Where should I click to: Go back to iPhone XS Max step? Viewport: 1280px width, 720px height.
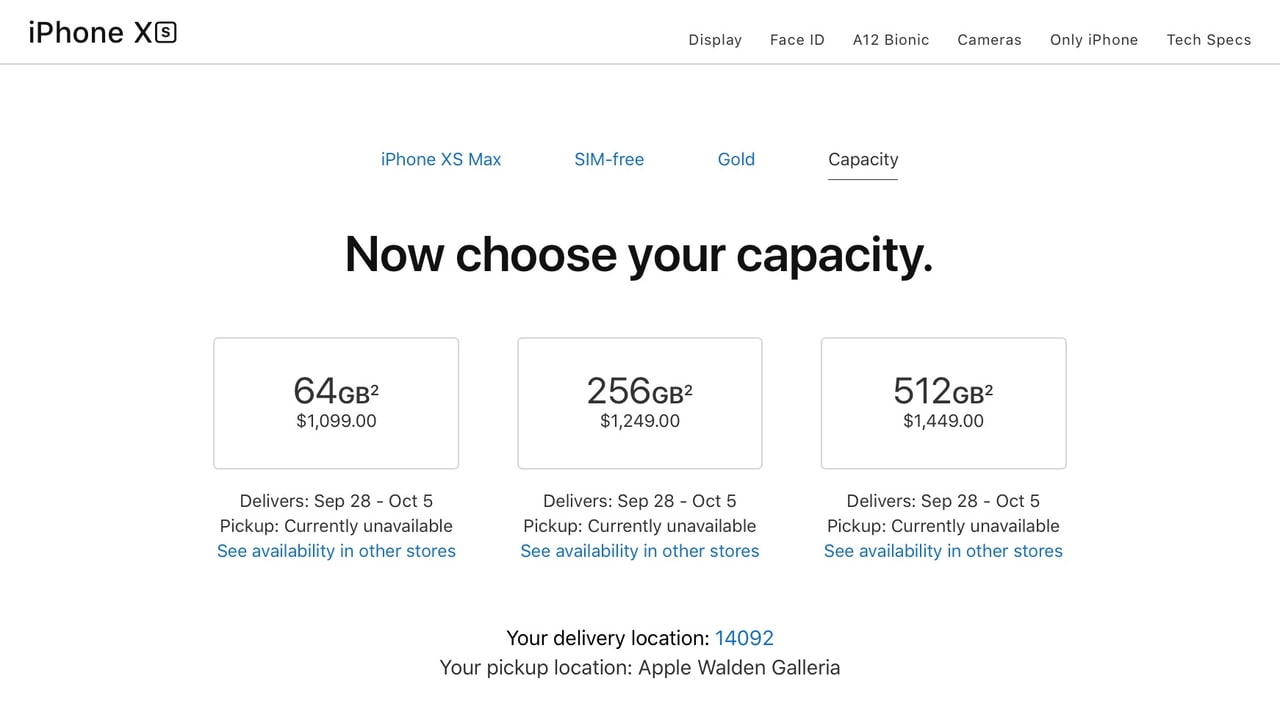coord(441,159)
